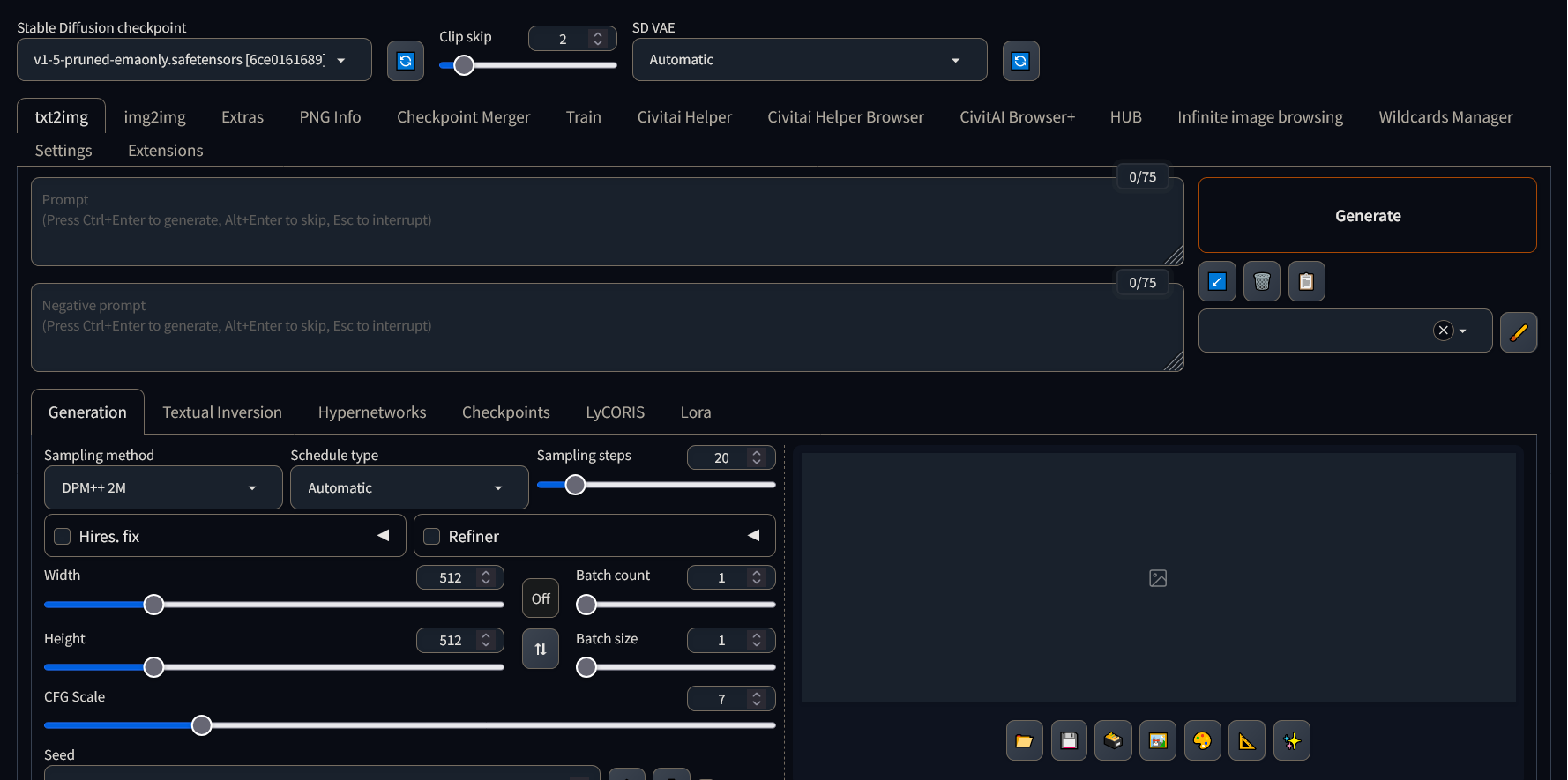Save images as a zip archive icon
The height and width of the screenshot is (780, 1568).
point(1113,740)
